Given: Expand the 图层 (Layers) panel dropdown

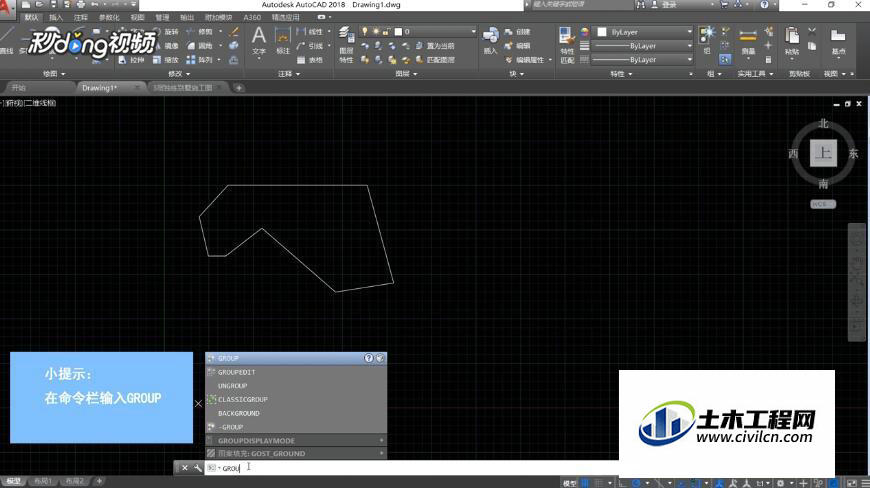Looking at the screenshot, I should 406,74.
